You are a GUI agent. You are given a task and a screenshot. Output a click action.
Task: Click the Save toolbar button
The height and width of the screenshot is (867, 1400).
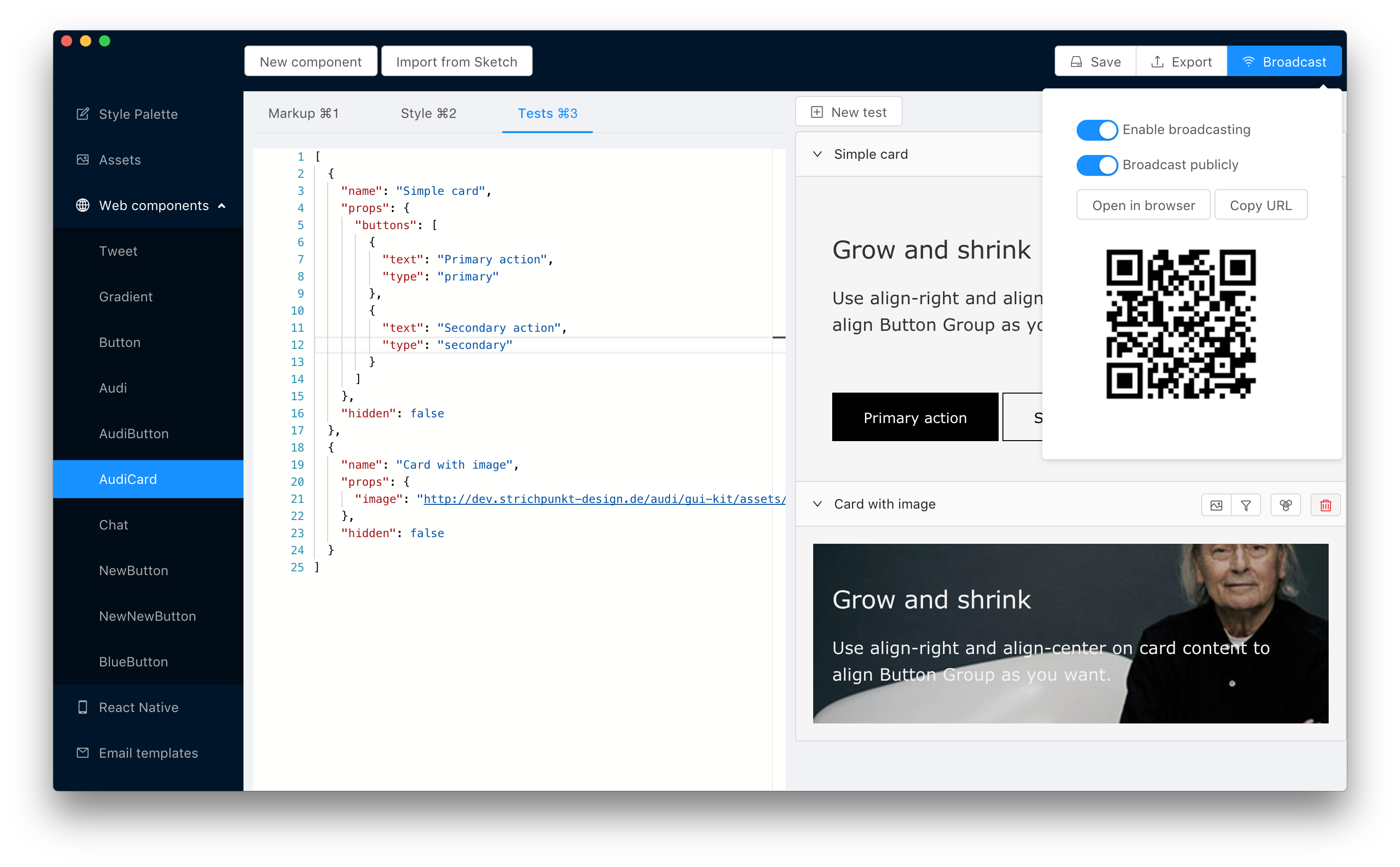click(1095, 61)
